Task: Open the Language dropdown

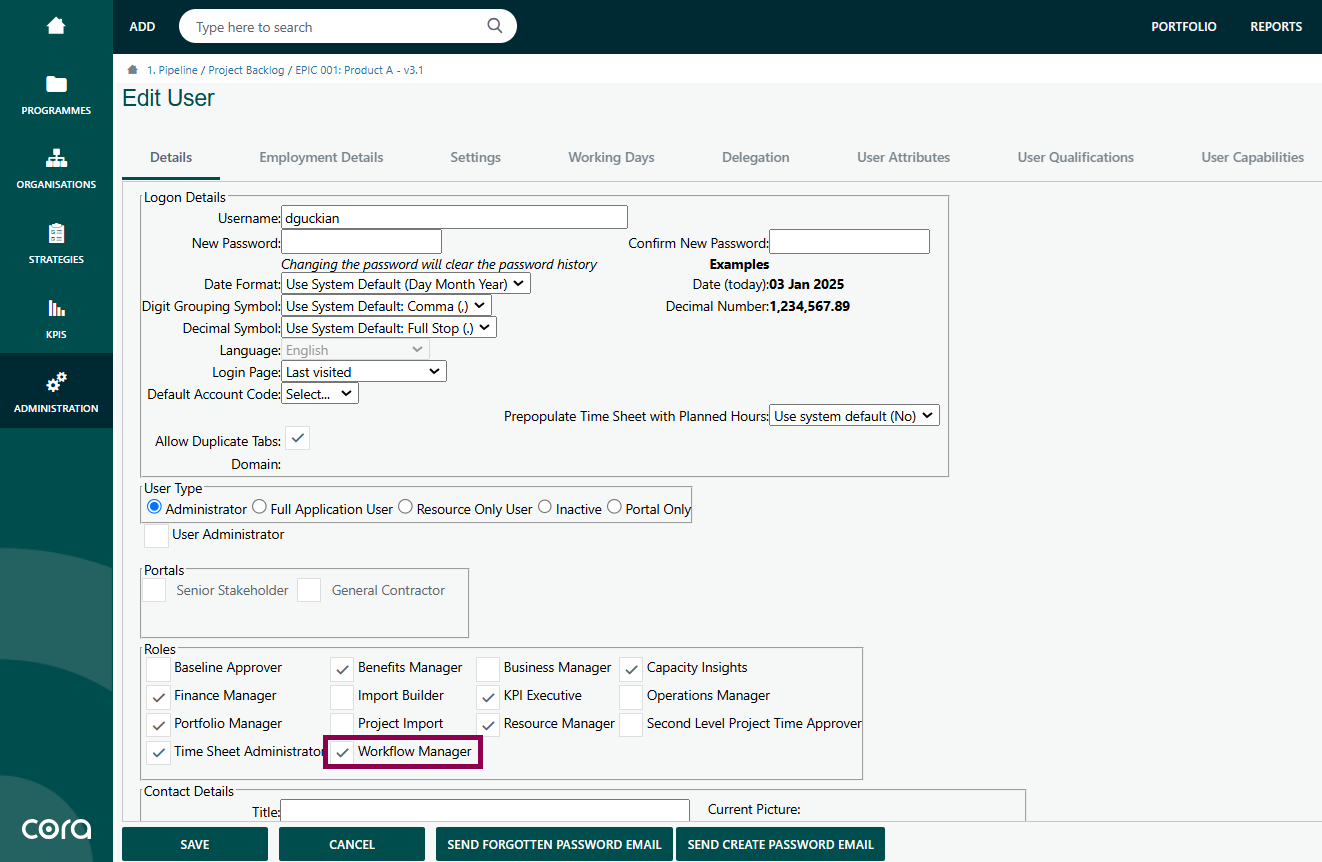Action: (x=356, y=350)
